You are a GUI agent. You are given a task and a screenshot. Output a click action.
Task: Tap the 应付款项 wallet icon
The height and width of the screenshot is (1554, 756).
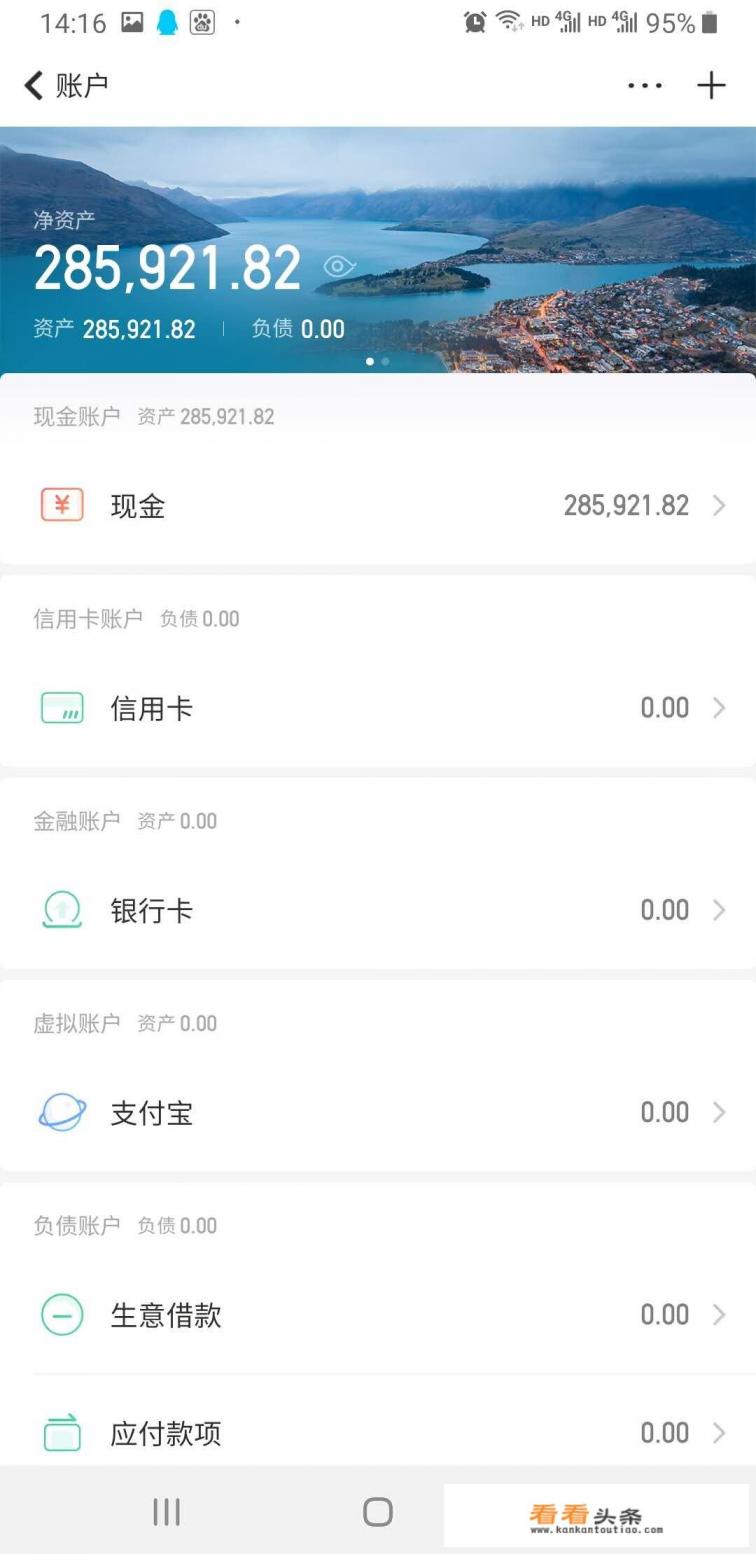click(62, 1433)
